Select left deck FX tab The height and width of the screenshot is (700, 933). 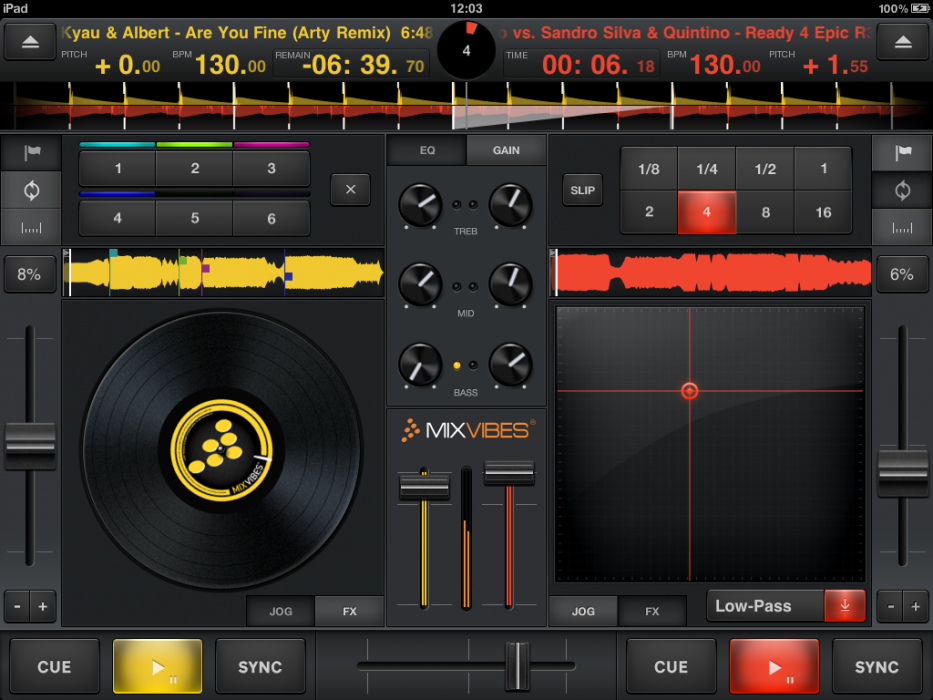pos(350,611)
